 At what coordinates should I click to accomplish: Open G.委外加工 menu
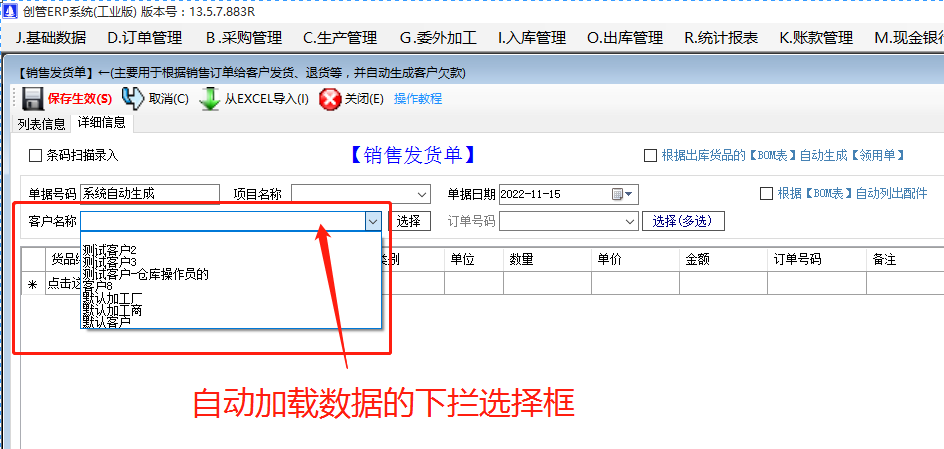(x=438, y=38)
